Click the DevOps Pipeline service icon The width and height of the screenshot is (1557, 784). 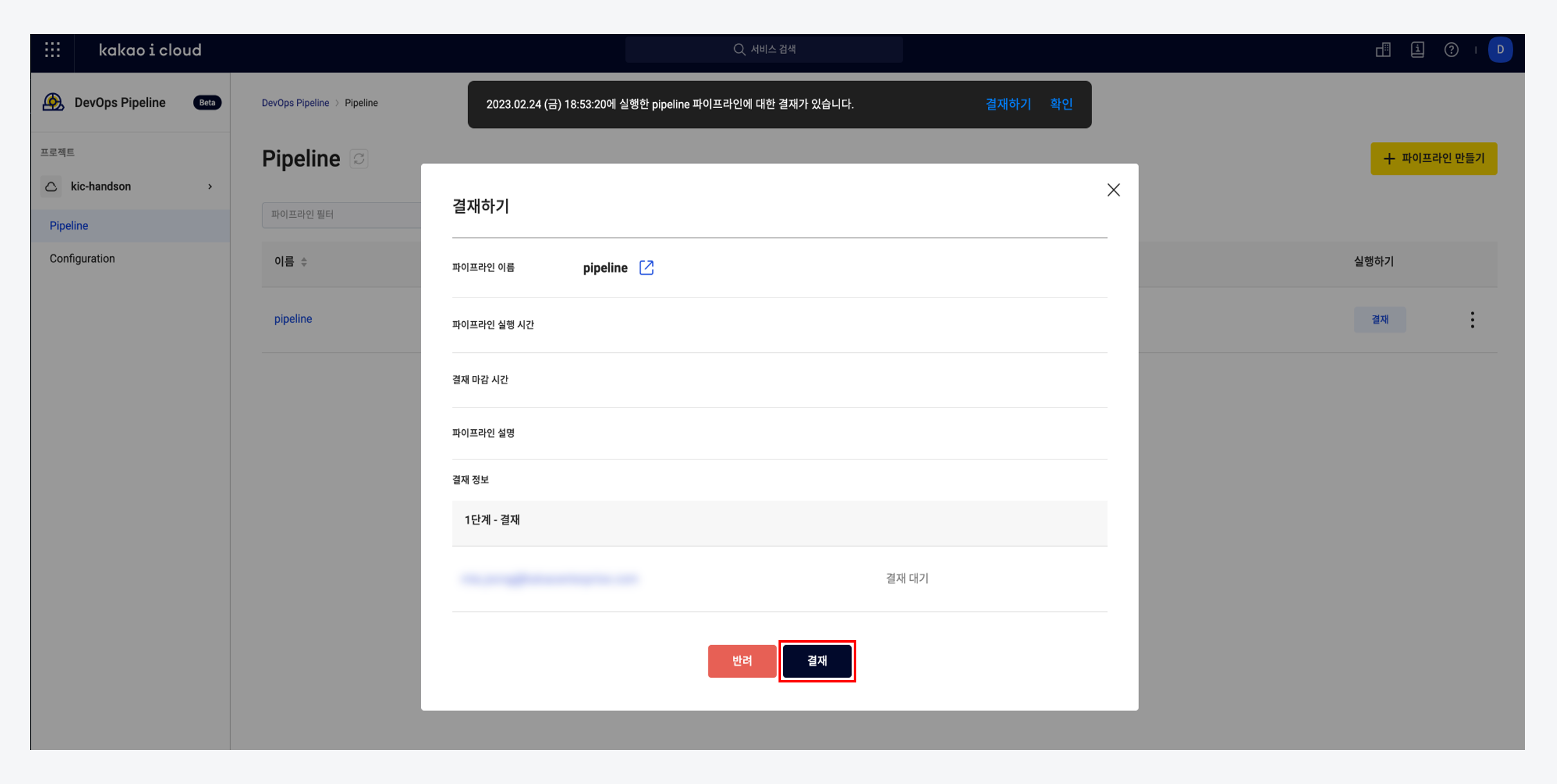[x=53, y=102]
